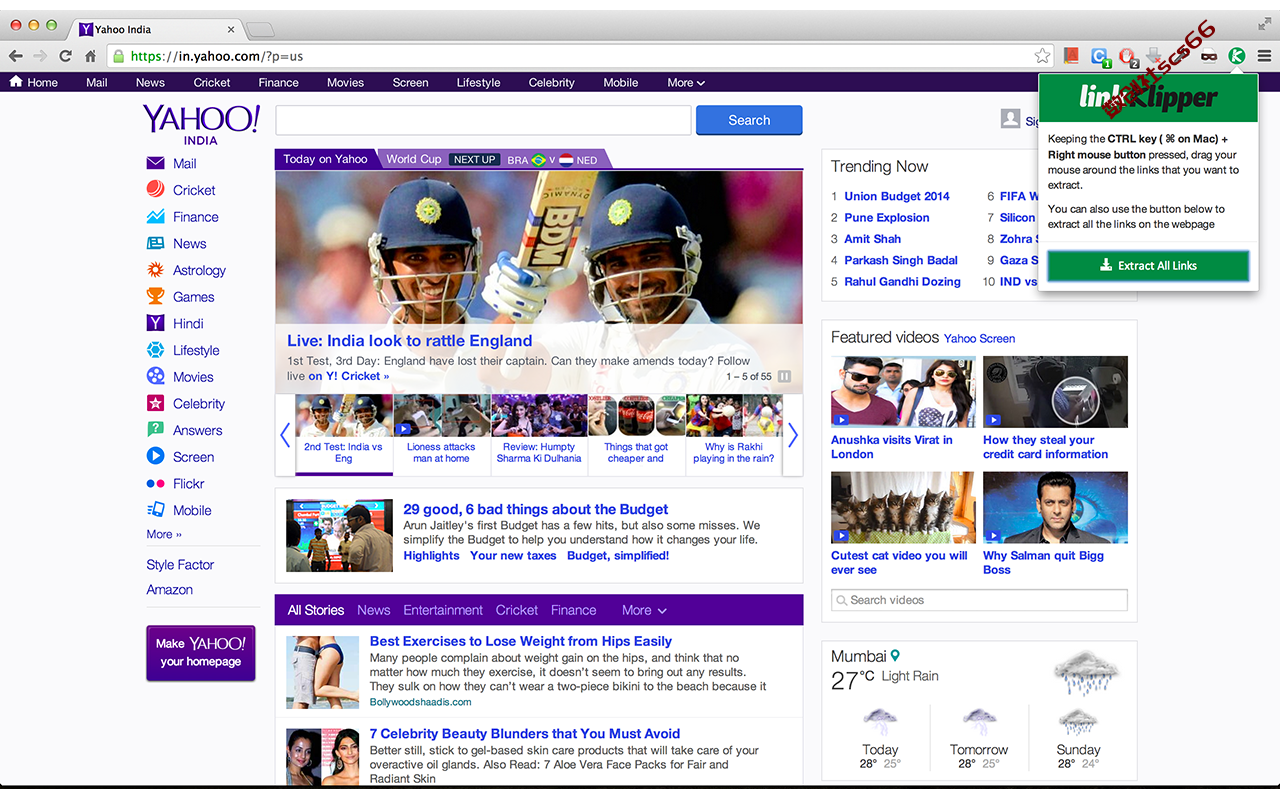Image resolution: width=1280 pixels, height=800 pixels.
Task: Expand More link in left sidebar
Action: click(x=164, y=534)
